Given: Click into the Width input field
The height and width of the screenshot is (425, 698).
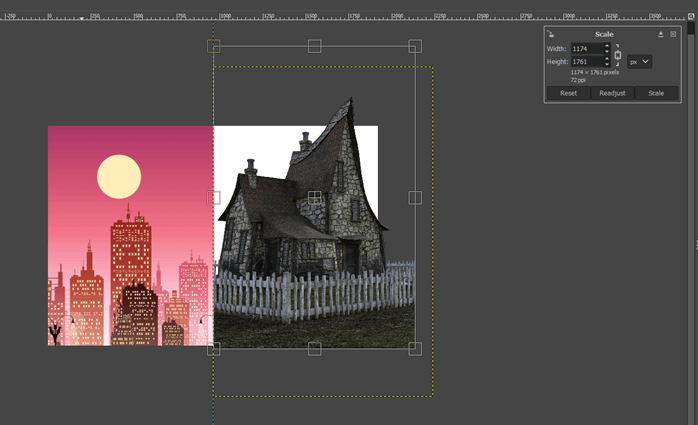Looking at the screenshot, I should [x=585, y=49].
